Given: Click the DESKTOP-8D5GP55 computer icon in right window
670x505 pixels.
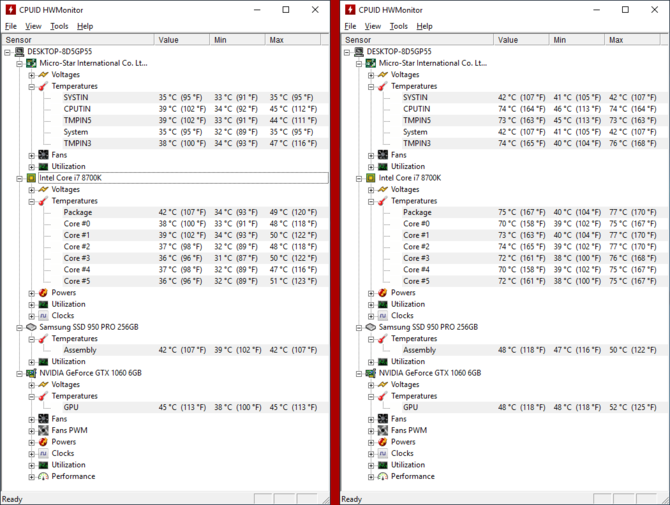Looking at the screenshot, I should [x=359, y=52].
